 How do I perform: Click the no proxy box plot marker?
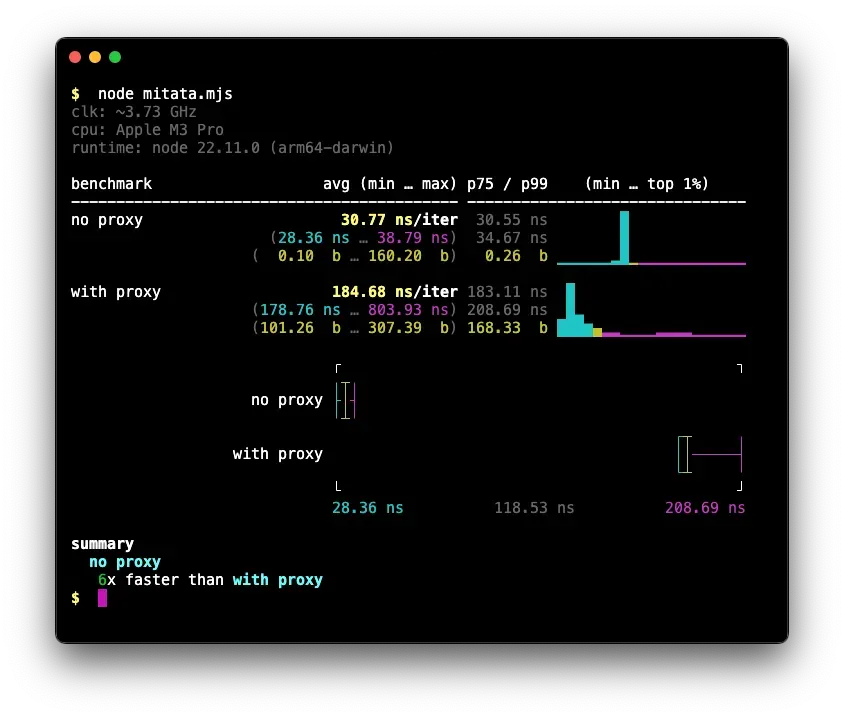346,400
